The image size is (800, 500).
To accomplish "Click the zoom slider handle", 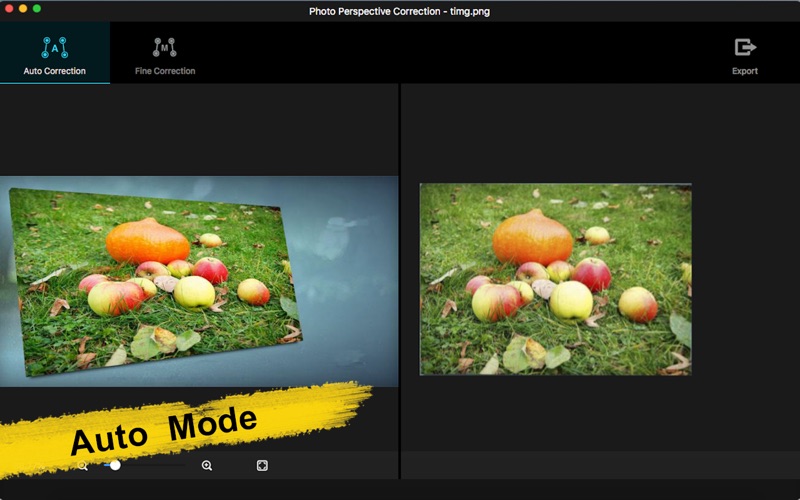I will click(x=115, y=465).
